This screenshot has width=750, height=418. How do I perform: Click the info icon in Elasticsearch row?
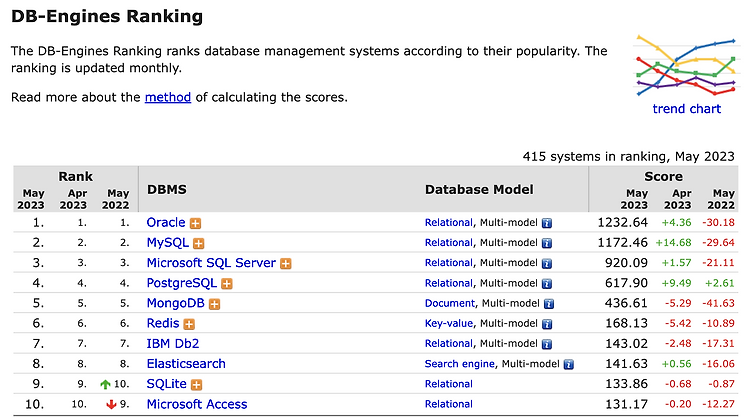[568, 364]
